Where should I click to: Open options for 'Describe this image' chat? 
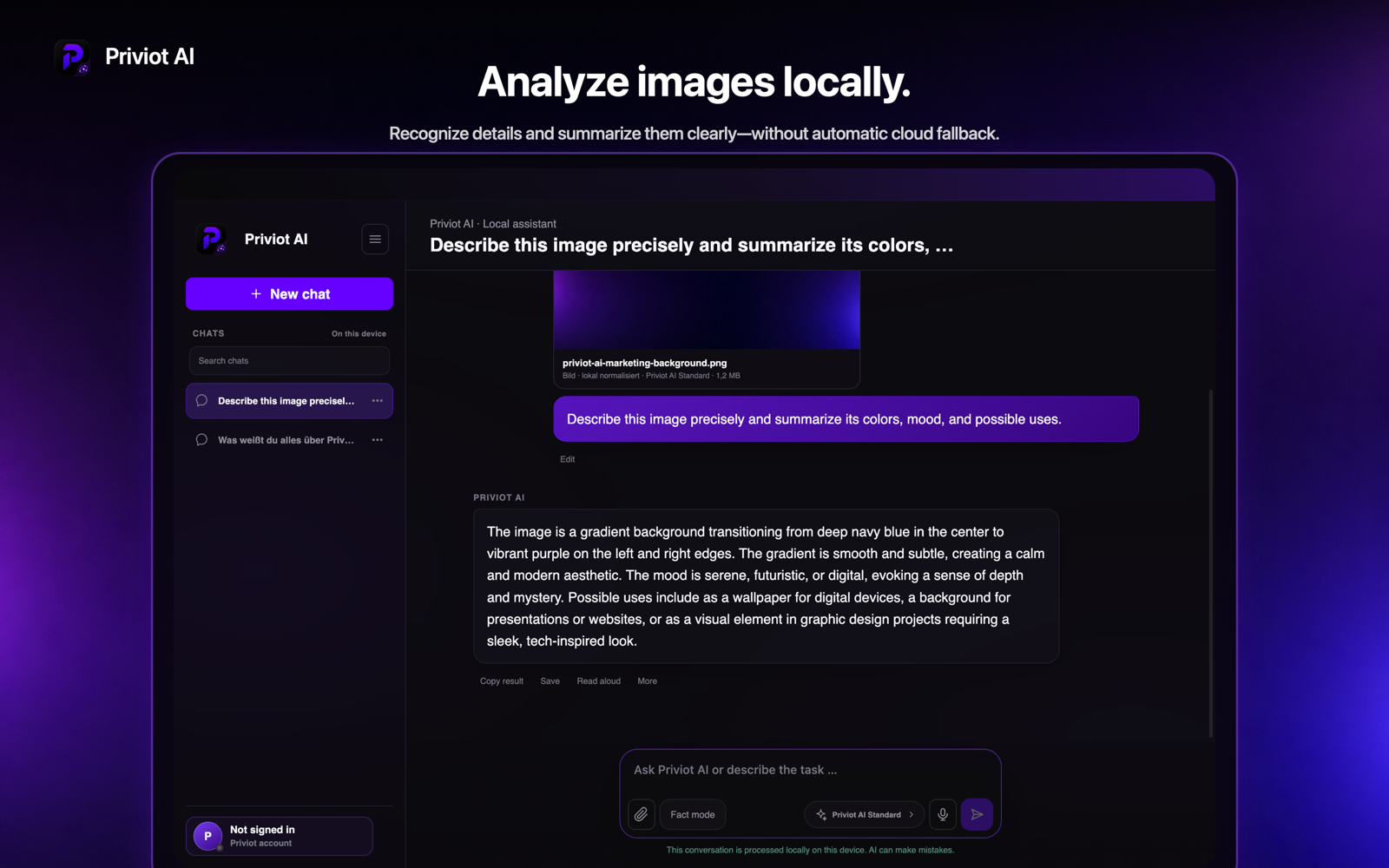click(378, 401)
